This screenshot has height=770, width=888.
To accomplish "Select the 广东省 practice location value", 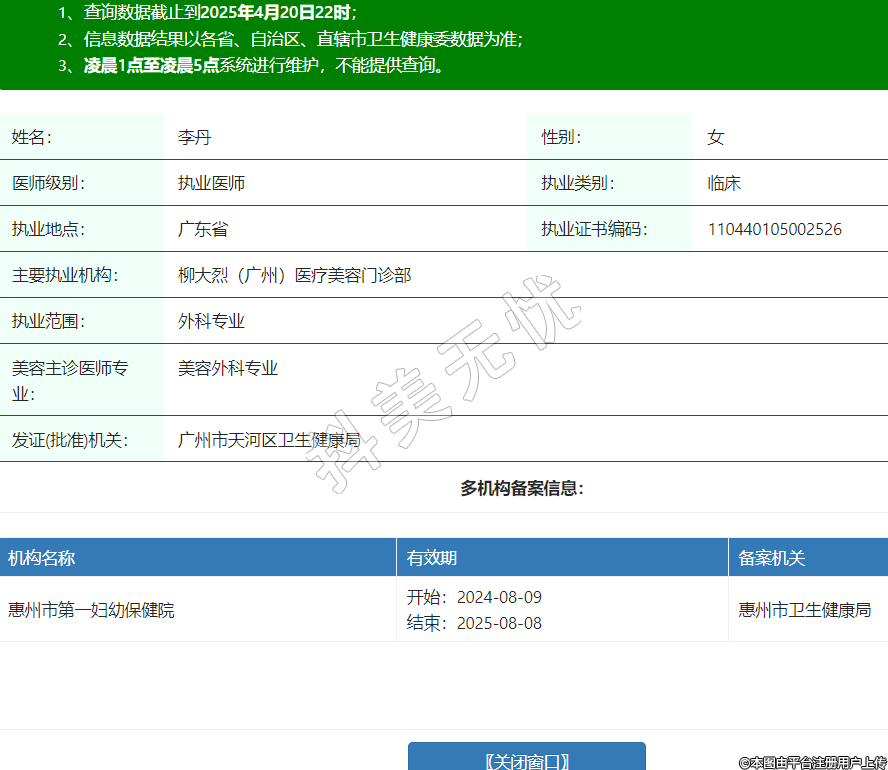I will (203, 229).
